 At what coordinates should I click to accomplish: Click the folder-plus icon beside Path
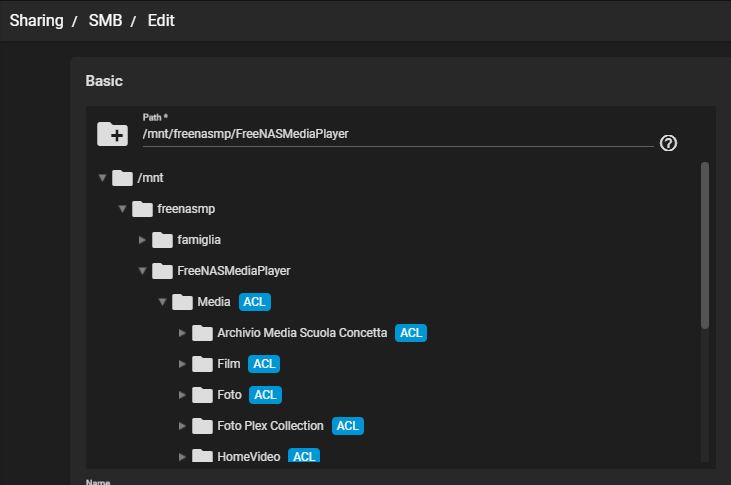pos(112,134)
